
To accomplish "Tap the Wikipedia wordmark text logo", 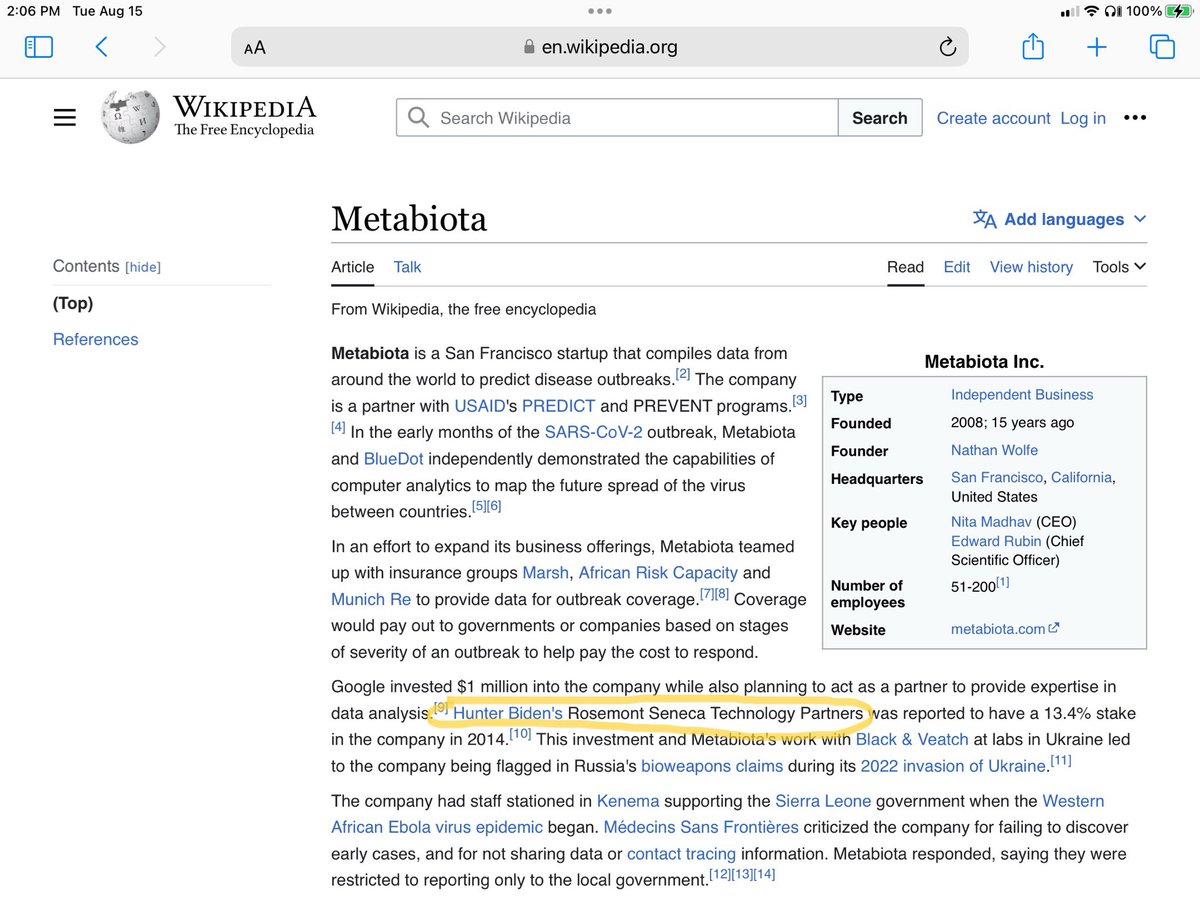I will pyautogui.click(x=244, y=115).
